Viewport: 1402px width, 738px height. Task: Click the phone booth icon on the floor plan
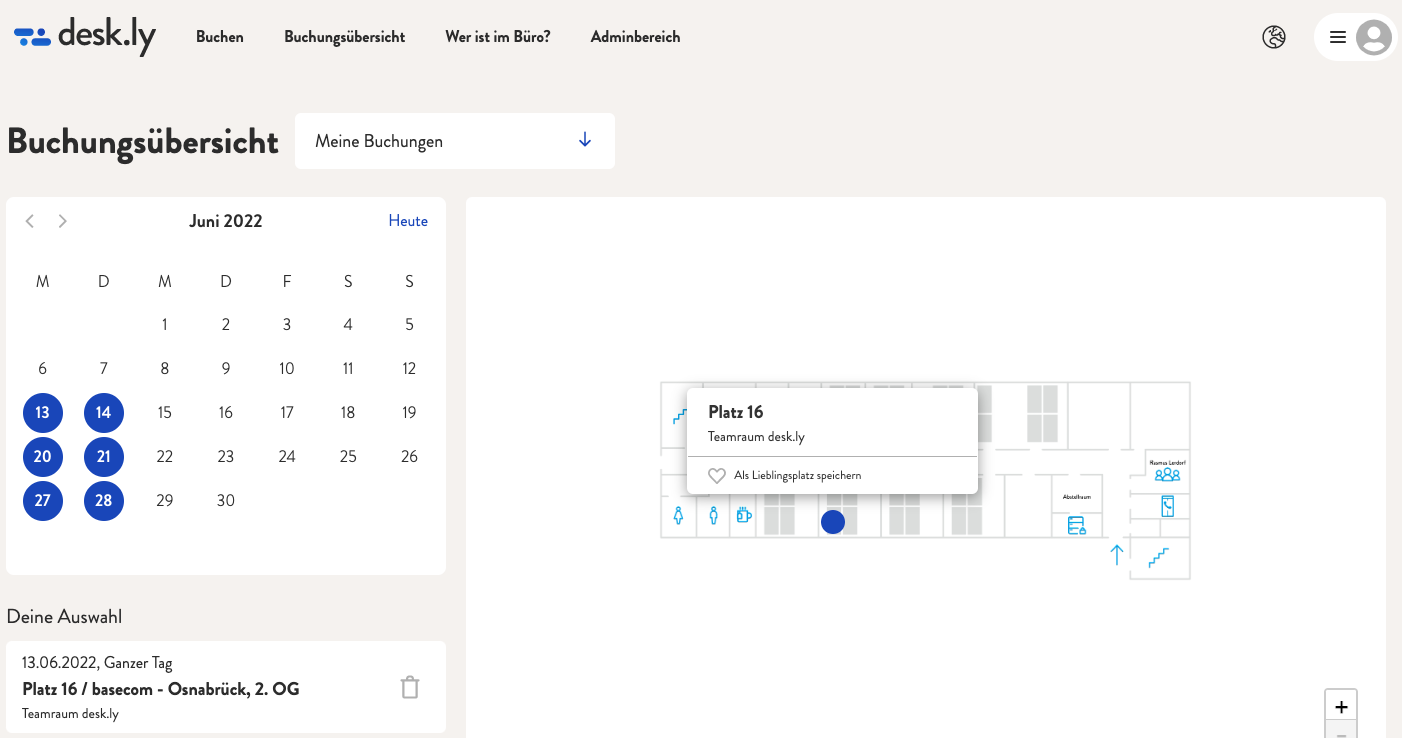[x=1167, y=506]
